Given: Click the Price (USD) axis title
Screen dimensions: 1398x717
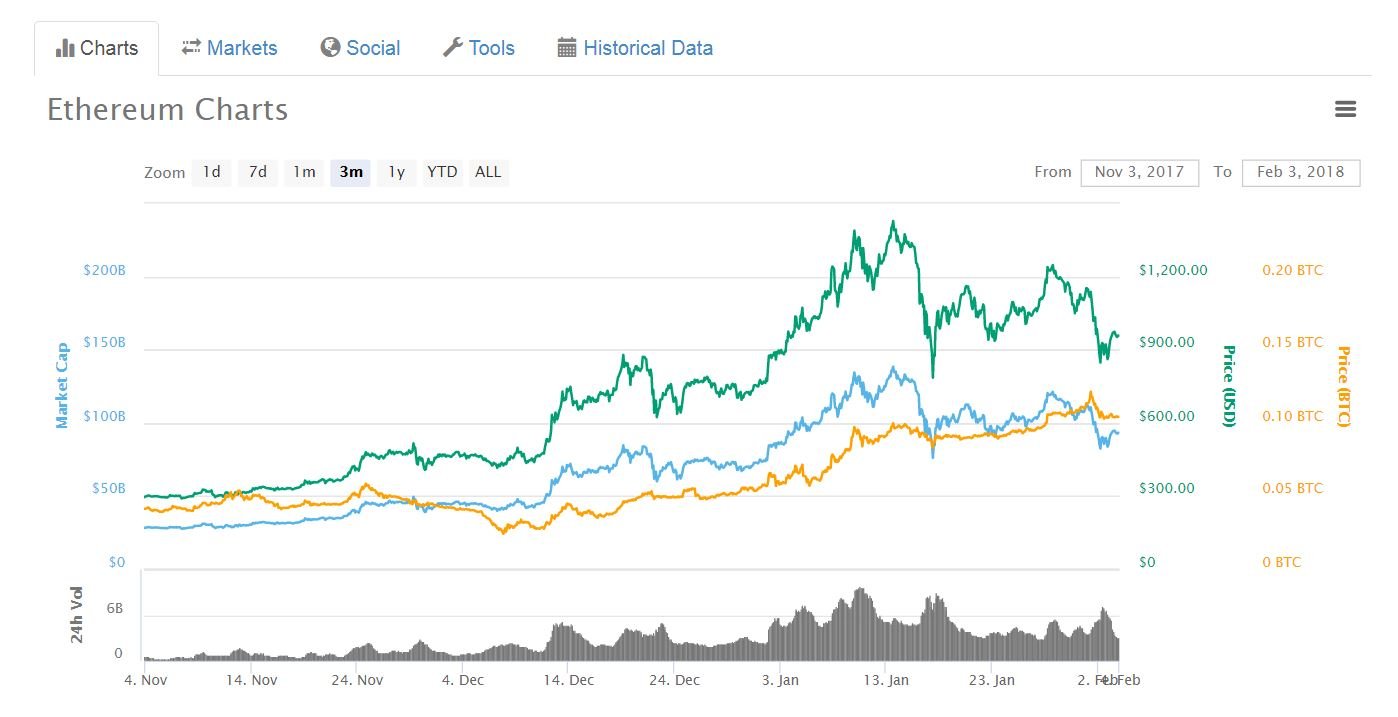Looking at the screenshot, I should pyautogui.click(x=1229, y=386).
